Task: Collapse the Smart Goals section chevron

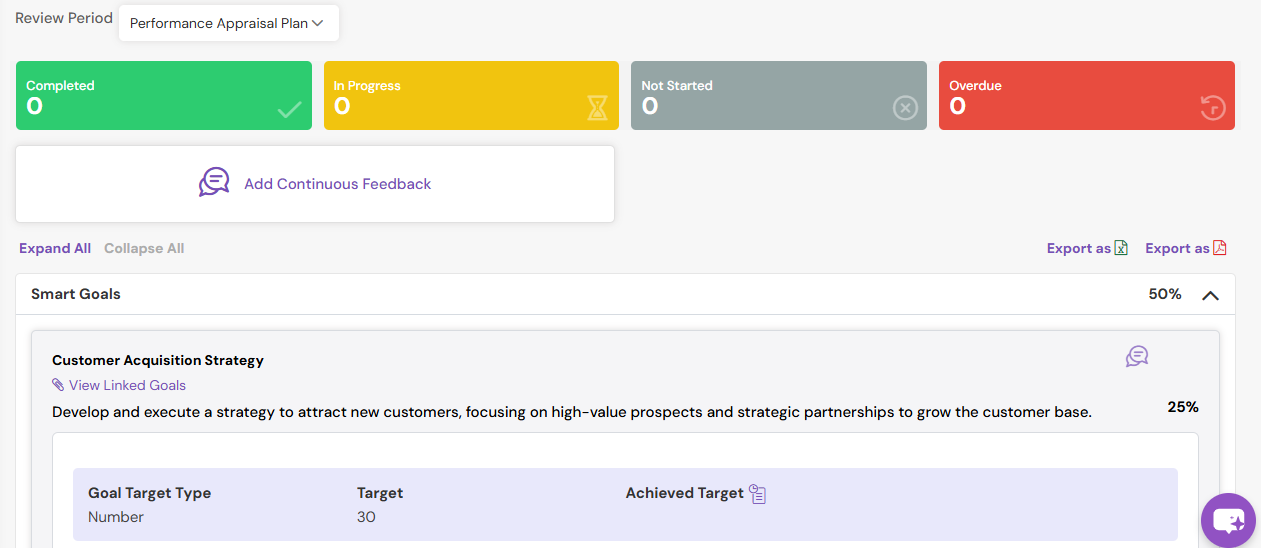Action: (1210, 295)
